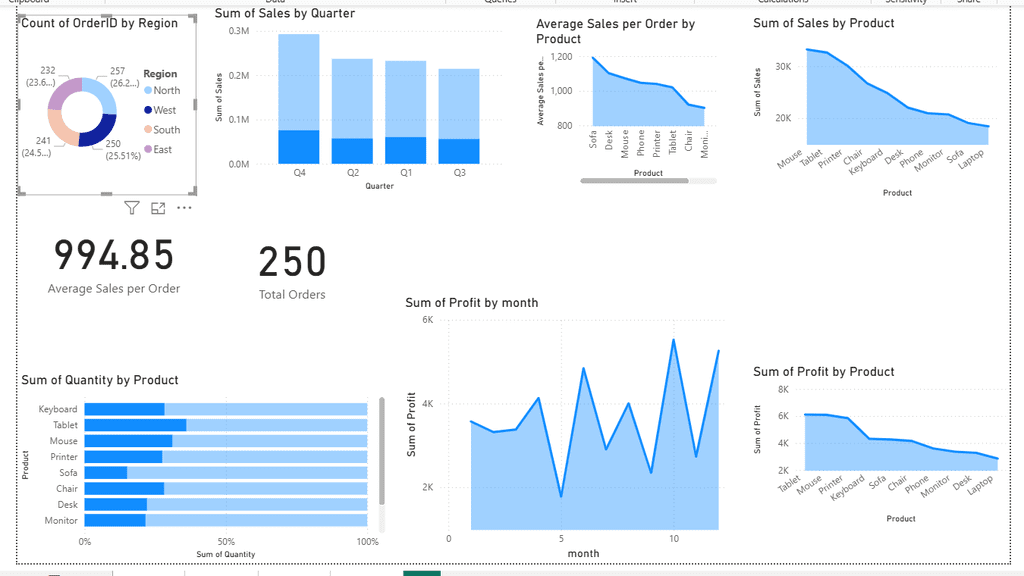1024x576 pixels.
Task: Click the East color marker in Region legend
Action: [148, 149]
